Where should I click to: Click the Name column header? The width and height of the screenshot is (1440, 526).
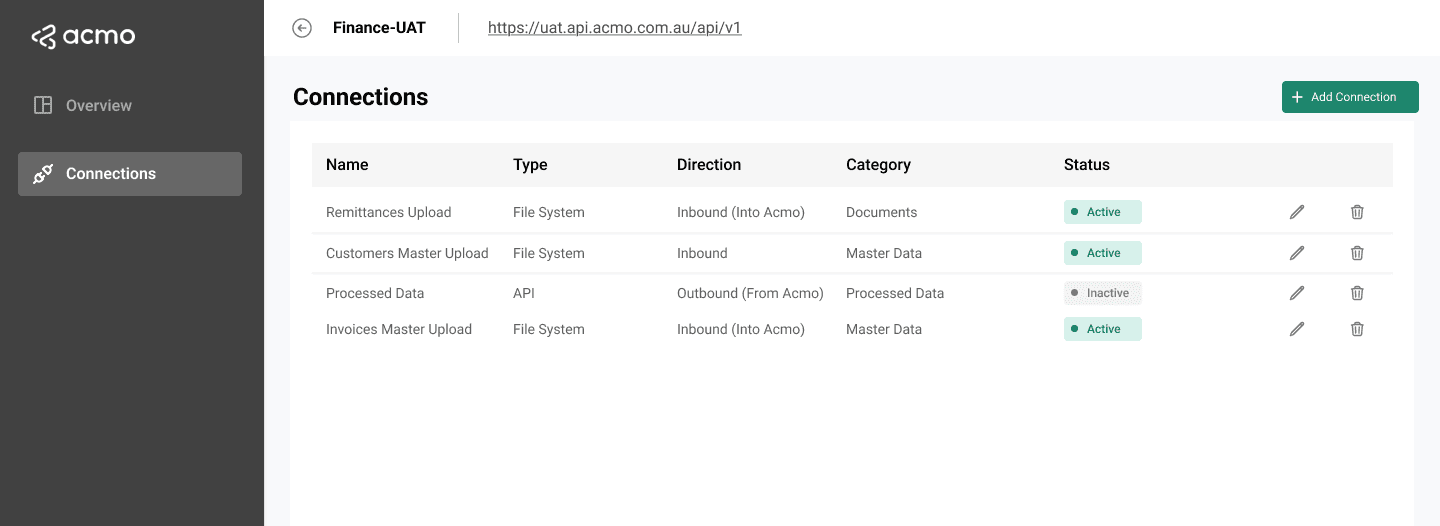[347, 165]
